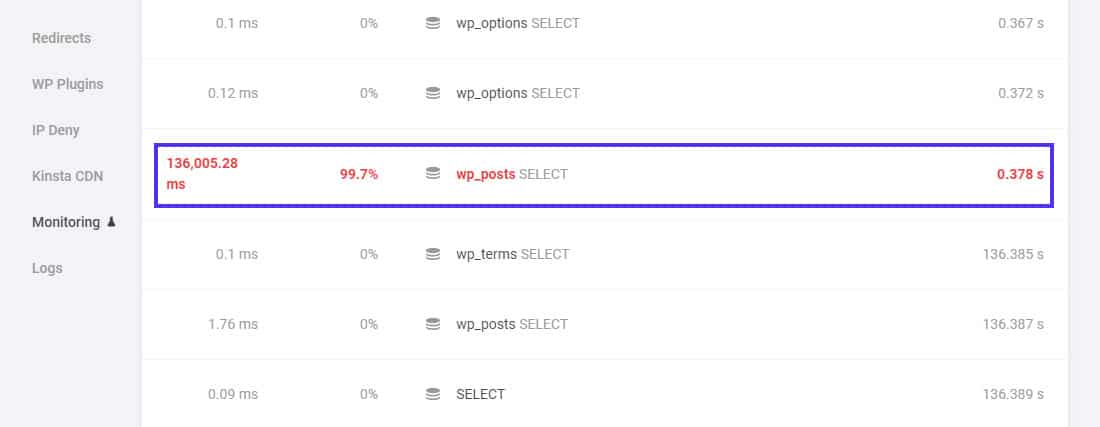This screenshot has height=427, width=1100.
Task: Select Kinsta CDN from the sidebar
Action: pyautogui.click(x=67, y=176)
